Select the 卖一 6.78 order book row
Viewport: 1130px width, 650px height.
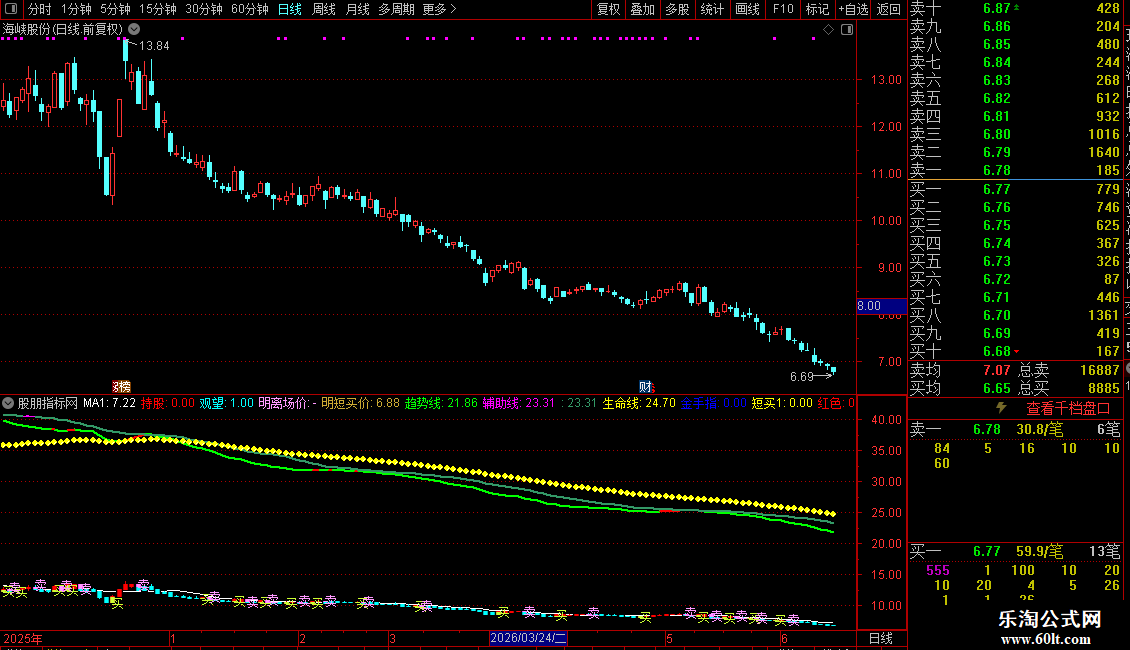[x=1015, y=171]
